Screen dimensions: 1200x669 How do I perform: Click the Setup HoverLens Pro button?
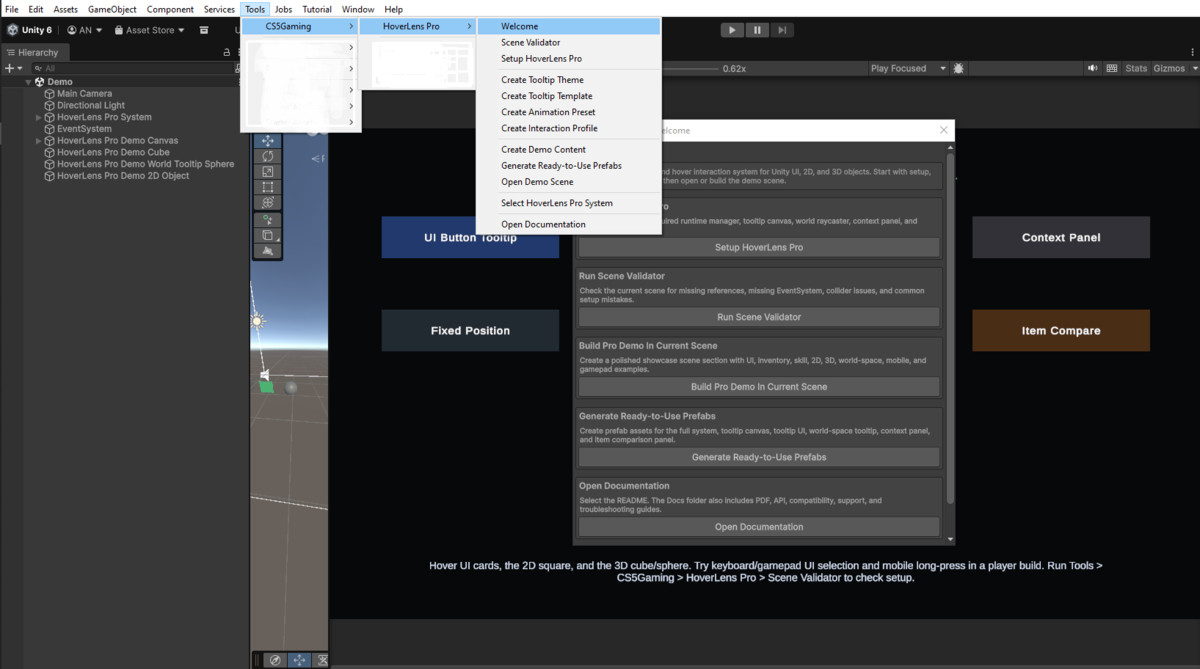click(x=759, y=247)
